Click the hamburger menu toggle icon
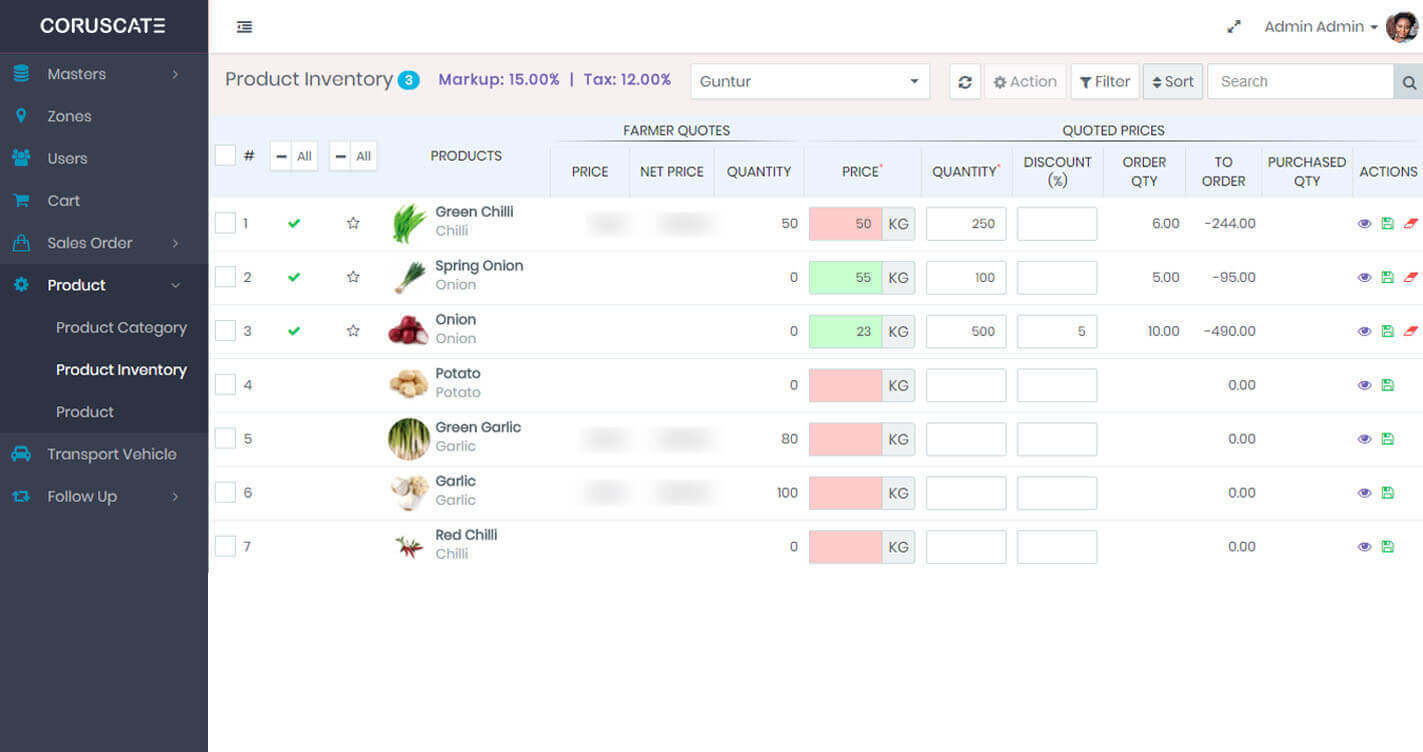Image resolution: width=1423 pixels, height=752 pixels. click(x=244, y=27)
